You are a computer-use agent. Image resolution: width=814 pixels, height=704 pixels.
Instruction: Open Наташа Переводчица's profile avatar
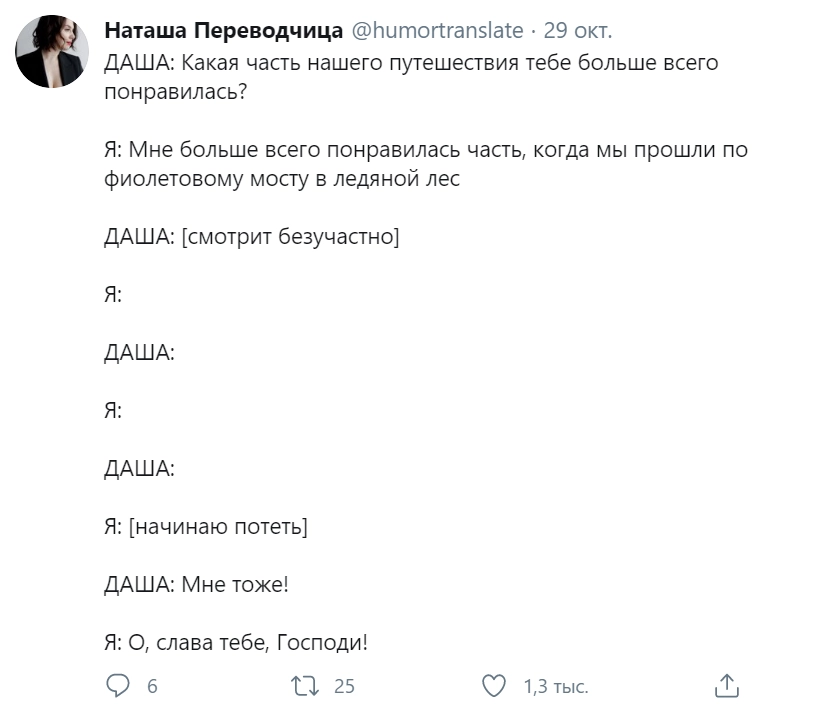point(54,52)
